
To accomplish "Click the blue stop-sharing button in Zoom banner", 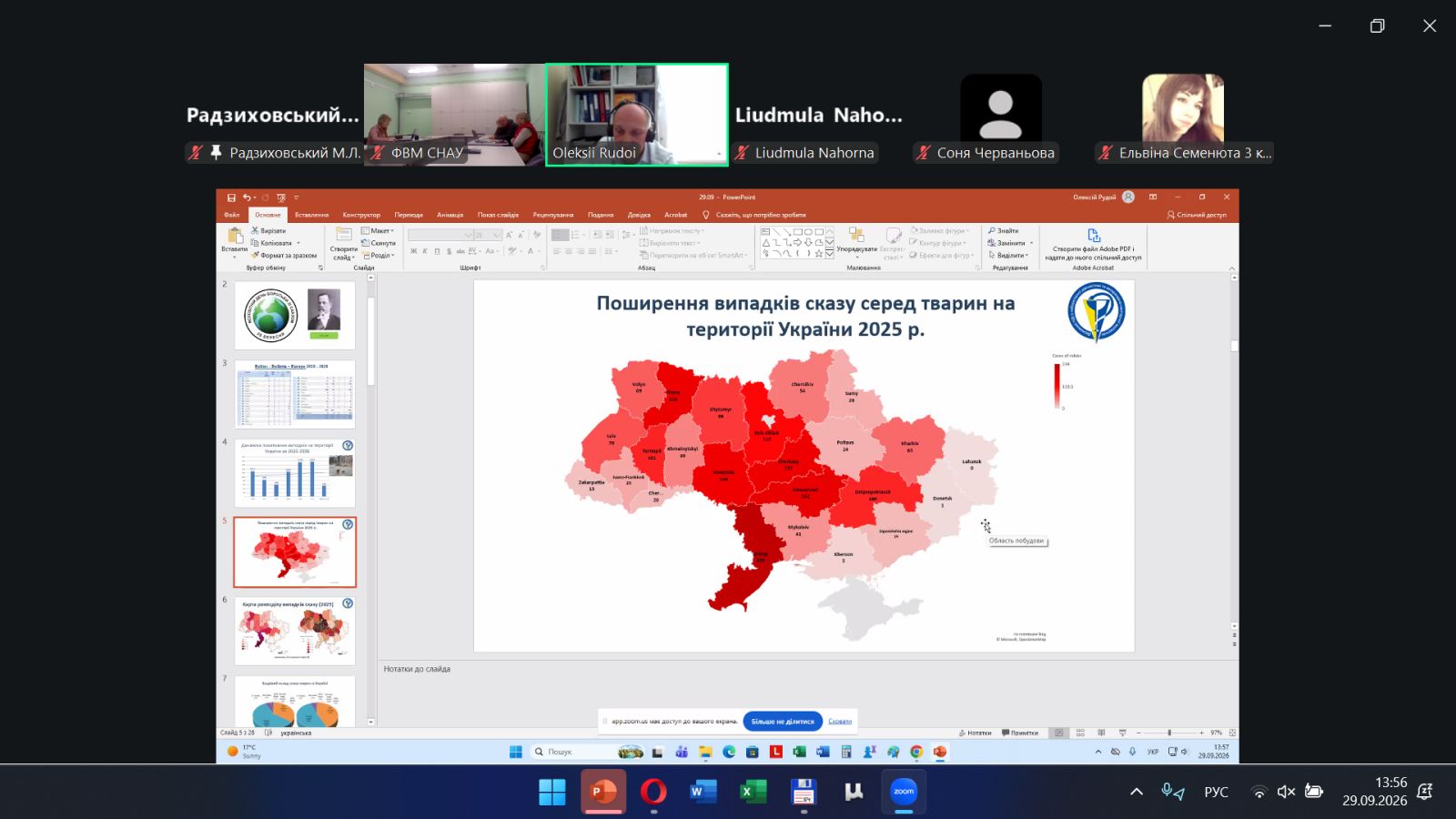I will point(783,722).
